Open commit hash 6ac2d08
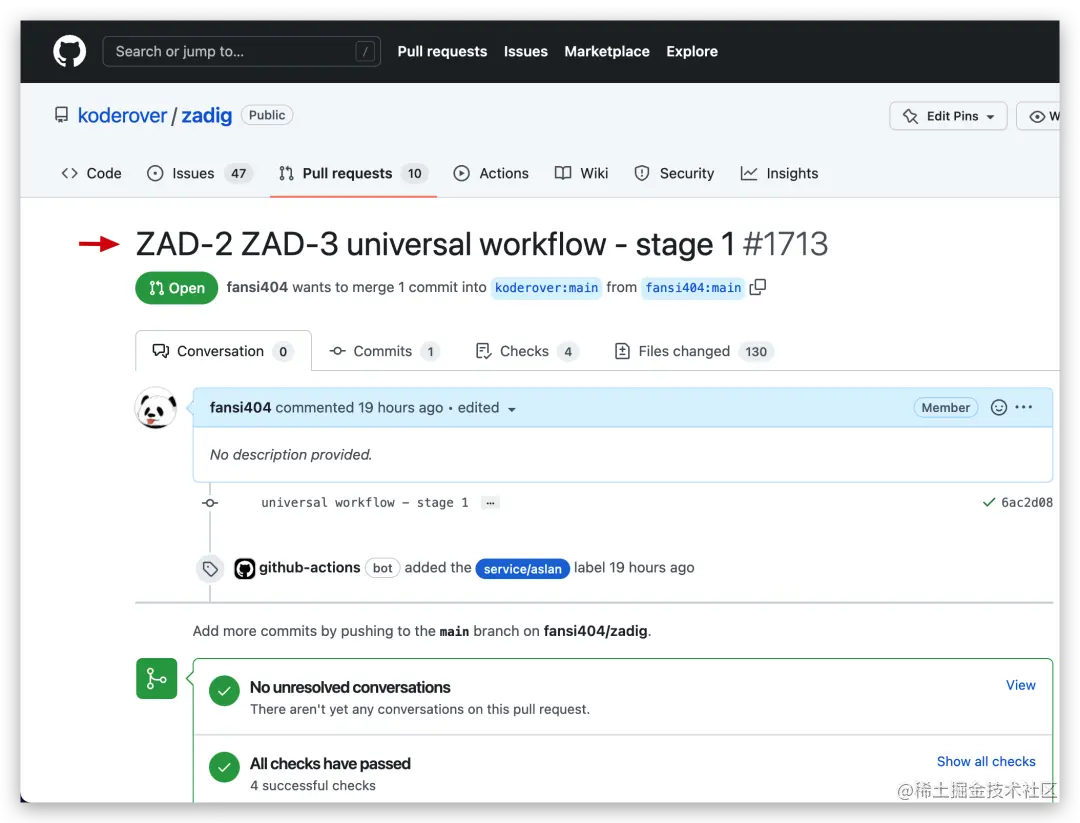 point(1026,503)
